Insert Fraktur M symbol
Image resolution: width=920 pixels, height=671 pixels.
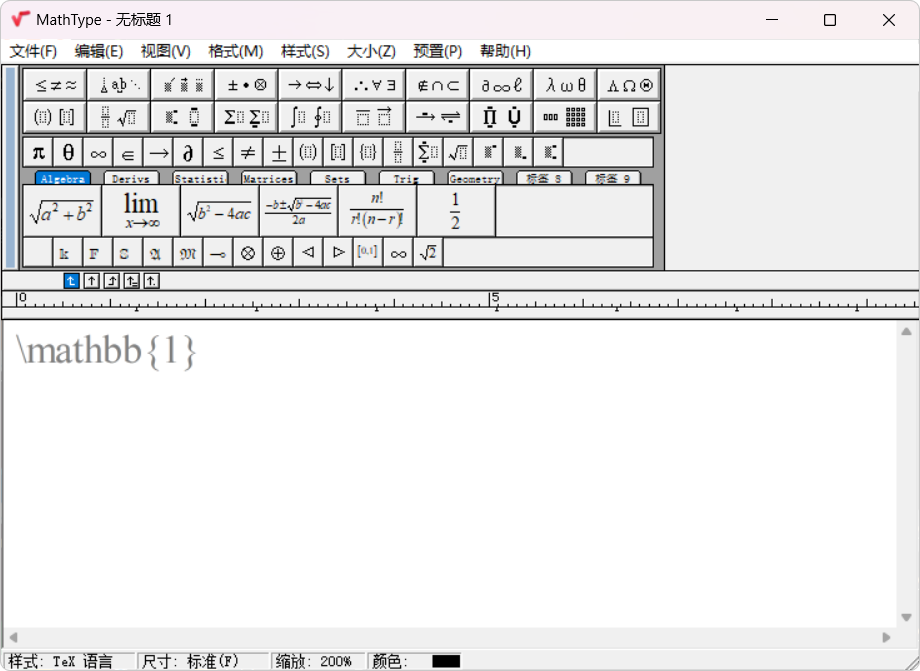pos(188,253)
